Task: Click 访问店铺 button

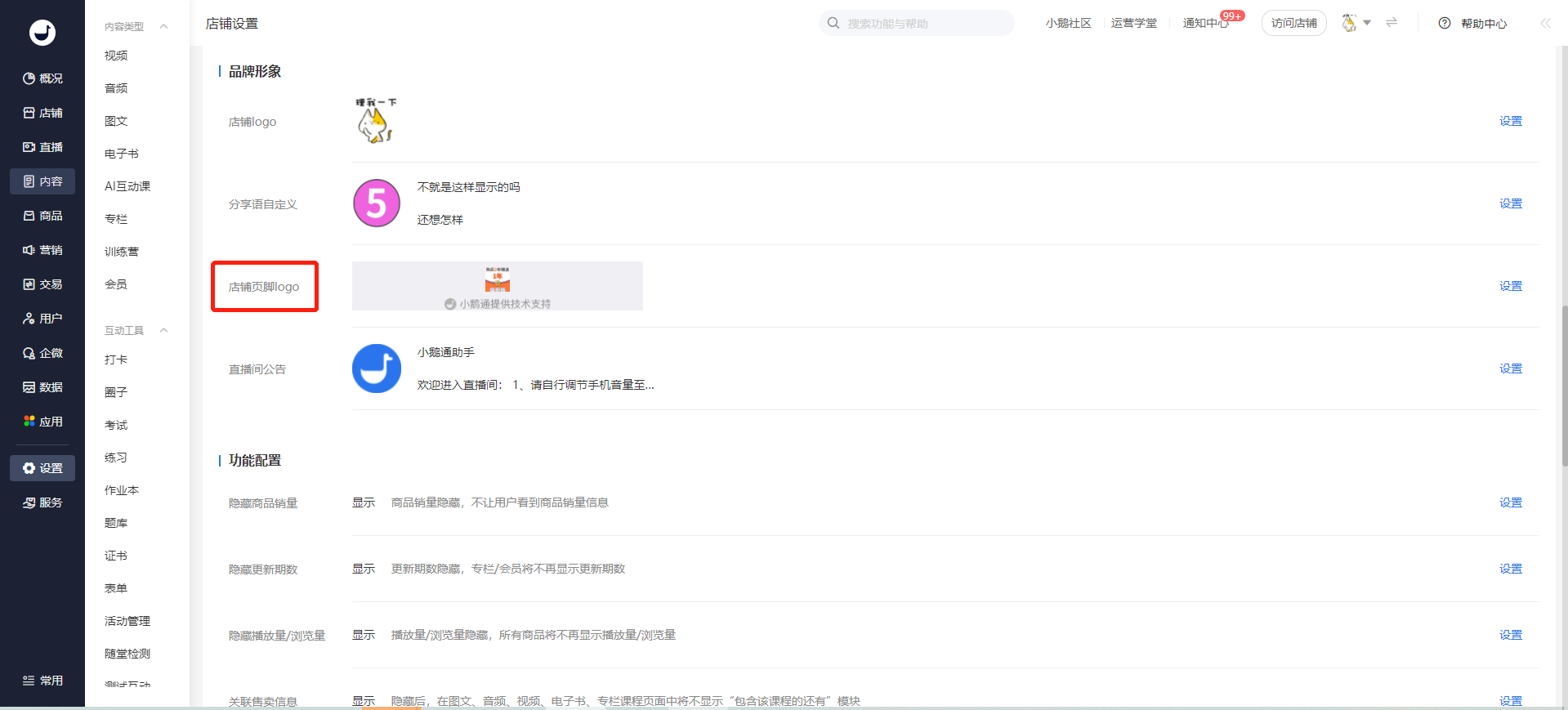Action: (x=1294, y=23)
